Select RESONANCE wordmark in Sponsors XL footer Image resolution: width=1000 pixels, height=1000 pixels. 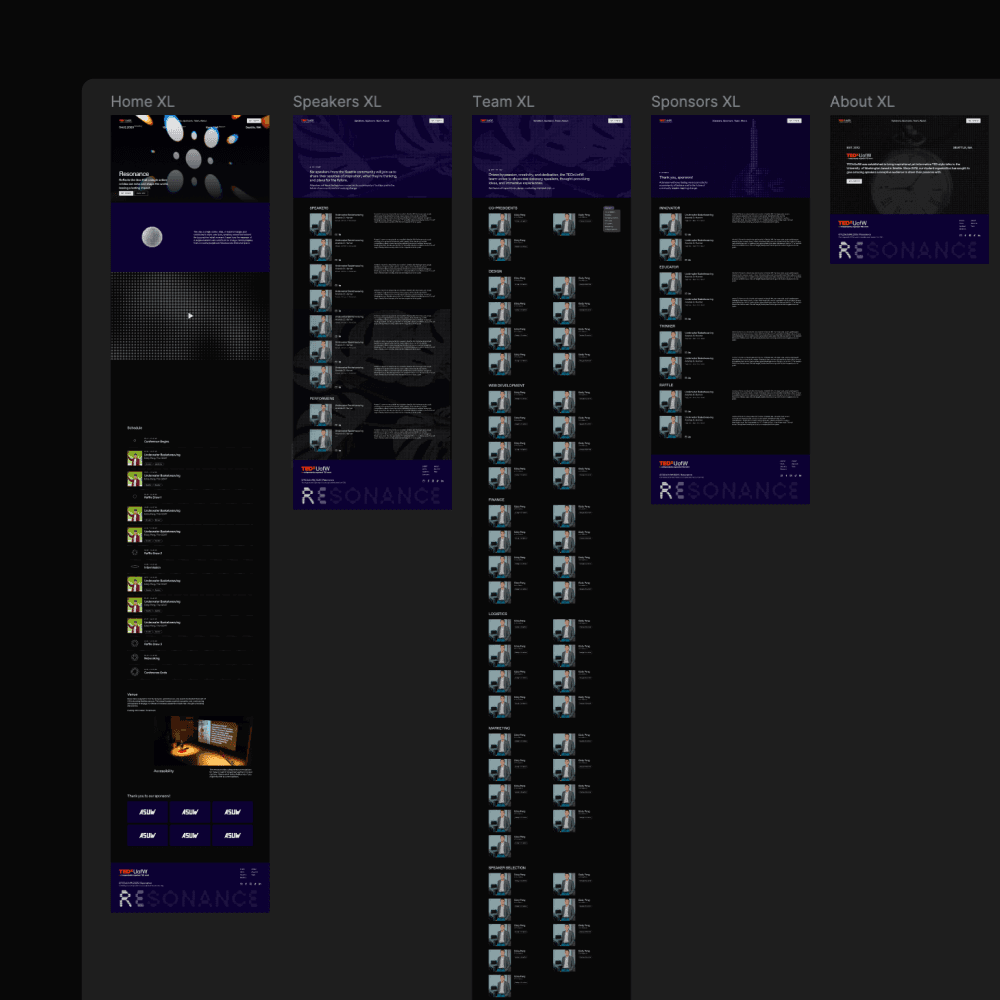[x=729, y=490]
